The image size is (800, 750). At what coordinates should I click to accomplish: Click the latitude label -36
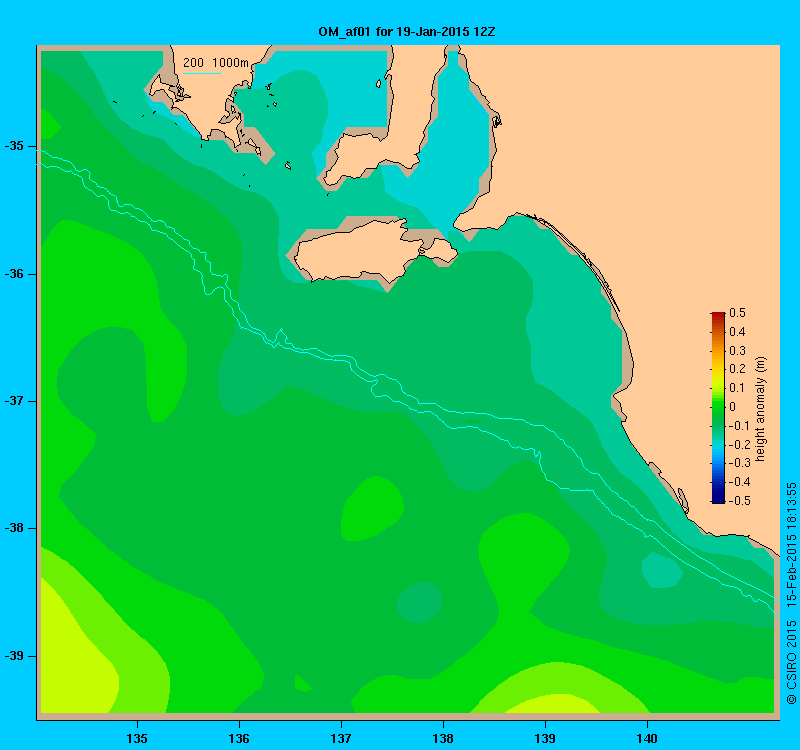pyautogui.click(x=14, y=274)
